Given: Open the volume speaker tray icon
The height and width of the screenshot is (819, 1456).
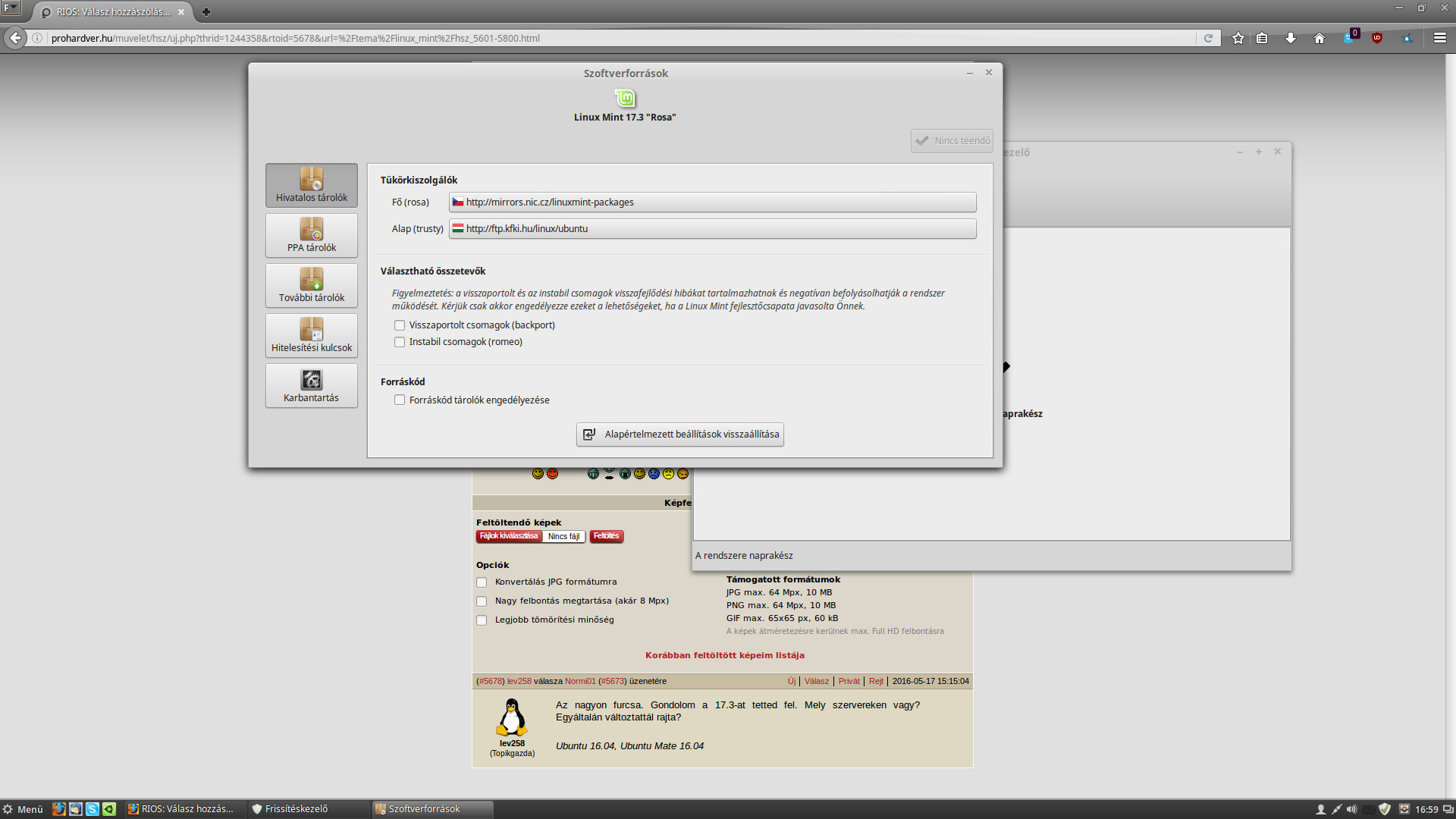Looking at the screenshot, I should 1352,809.
